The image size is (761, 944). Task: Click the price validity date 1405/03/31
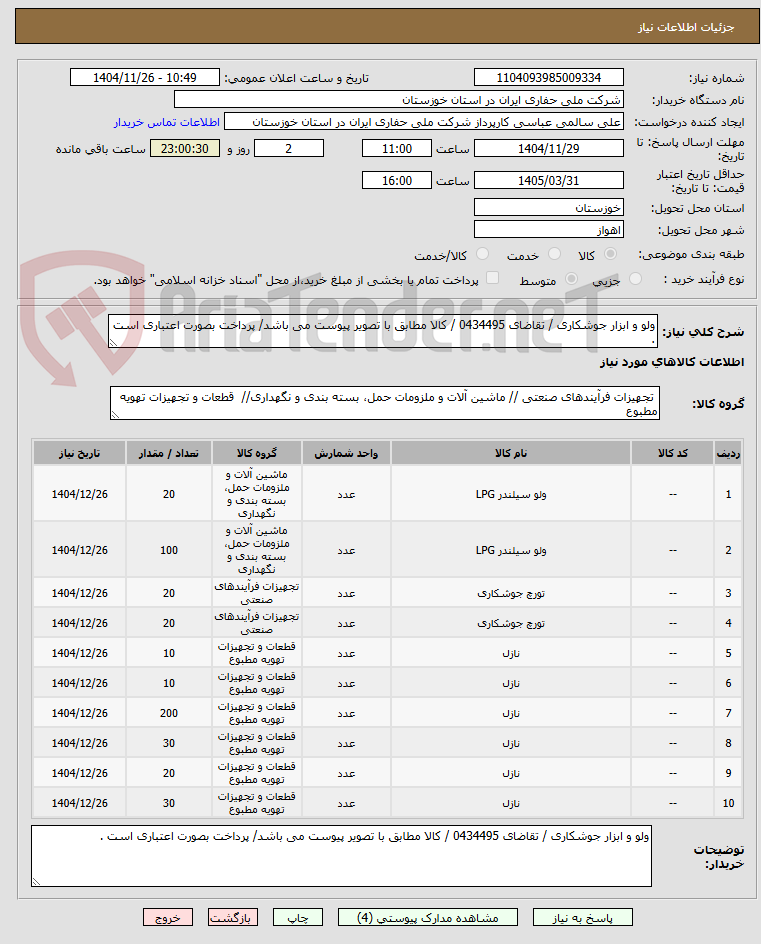coord(548,181)
